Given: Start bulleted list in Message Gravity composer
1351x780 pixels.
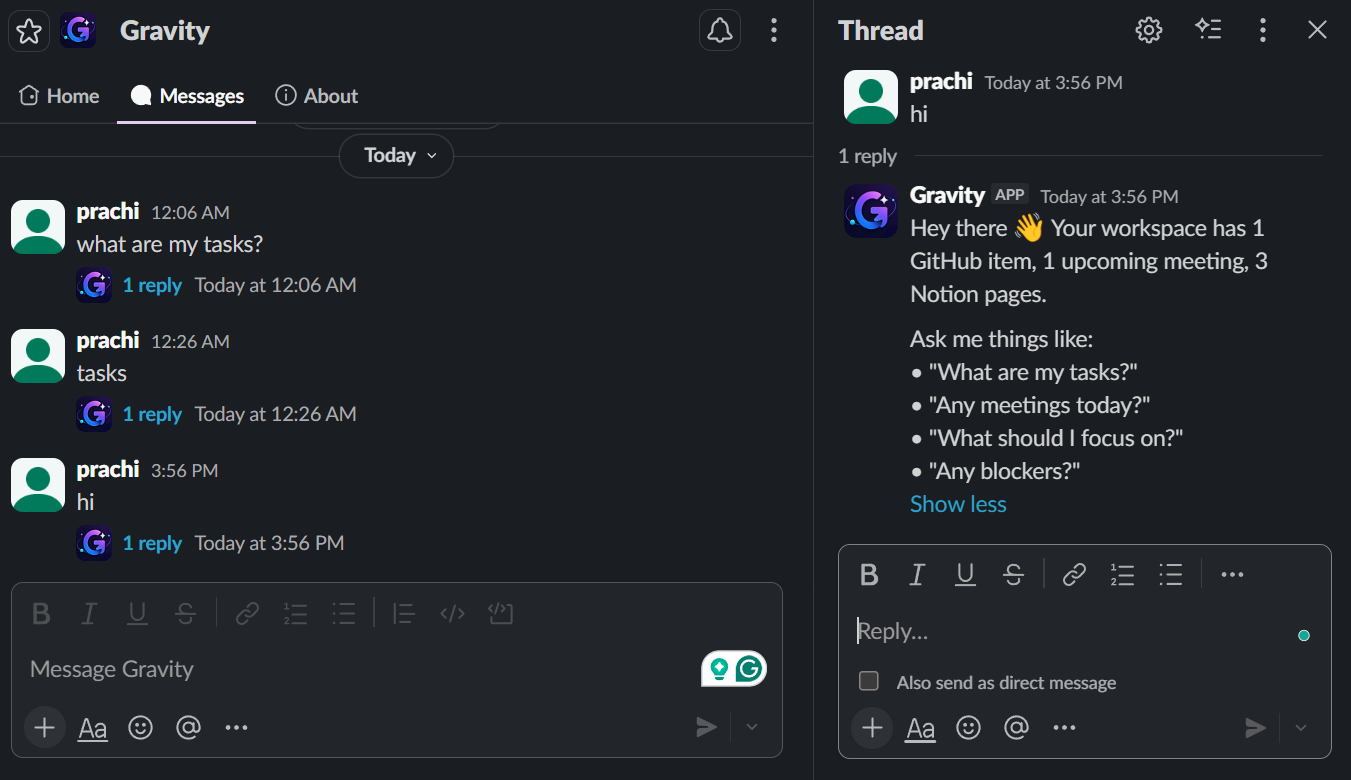Looking at the screenshot, I should click(343, 613).
